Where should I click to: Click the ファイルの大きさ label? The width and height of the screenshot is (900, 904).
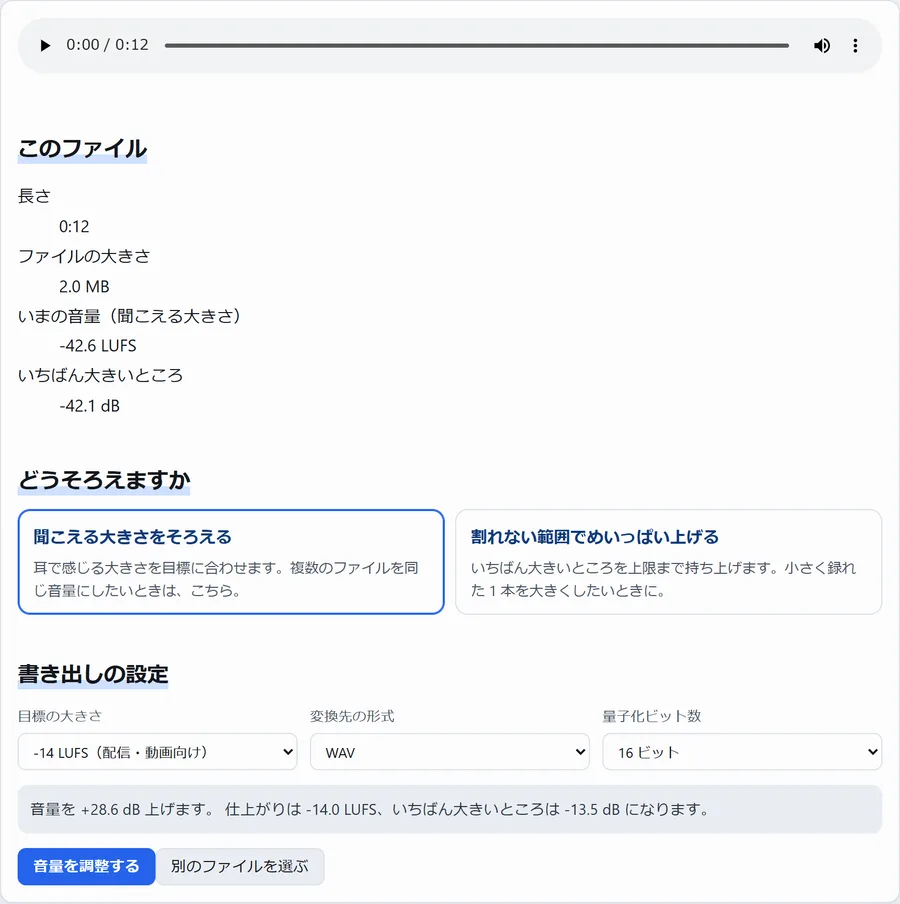click(84, 256)
